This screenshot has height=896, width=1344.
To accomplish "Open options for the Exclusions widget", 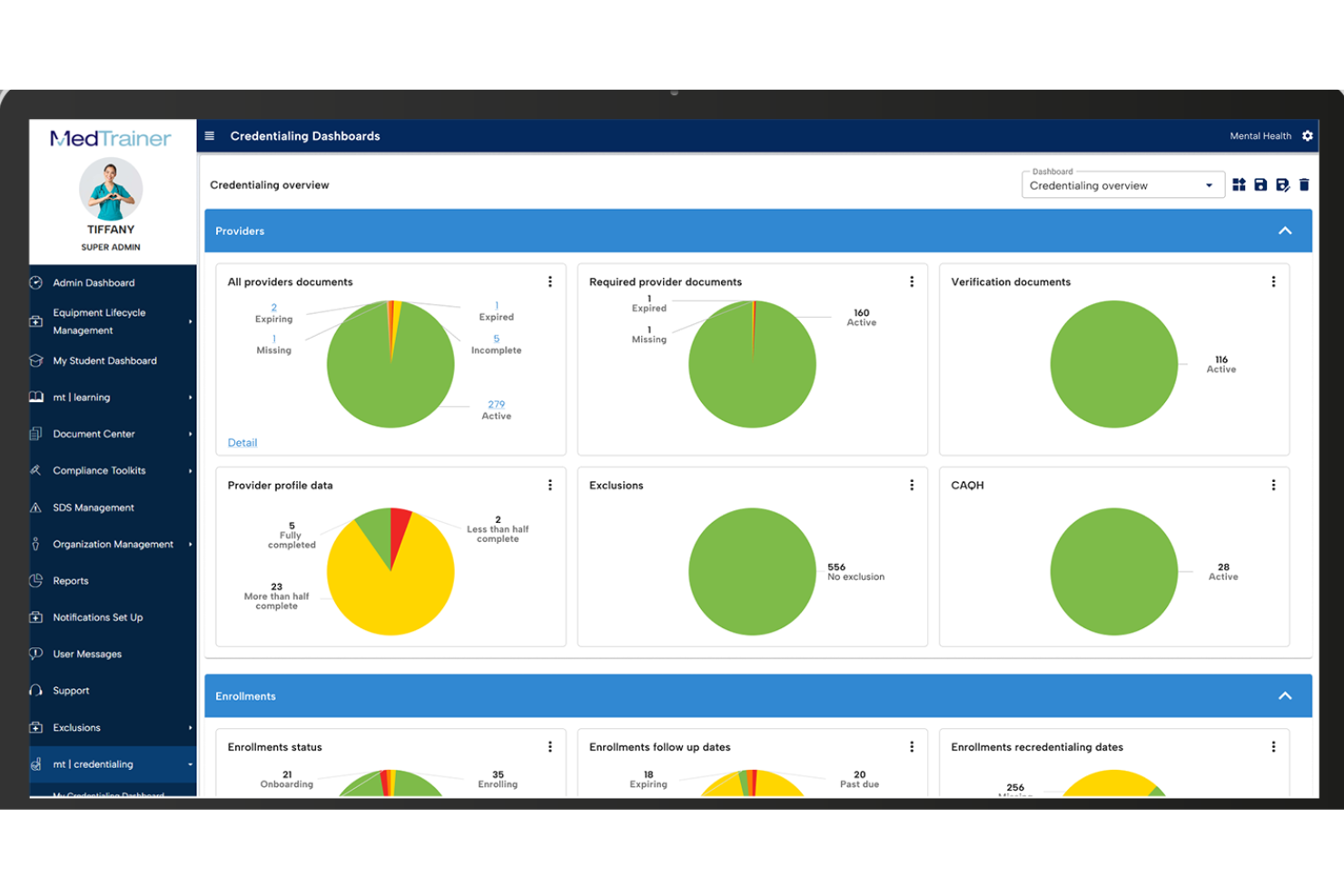I will [x=912, y=485].
